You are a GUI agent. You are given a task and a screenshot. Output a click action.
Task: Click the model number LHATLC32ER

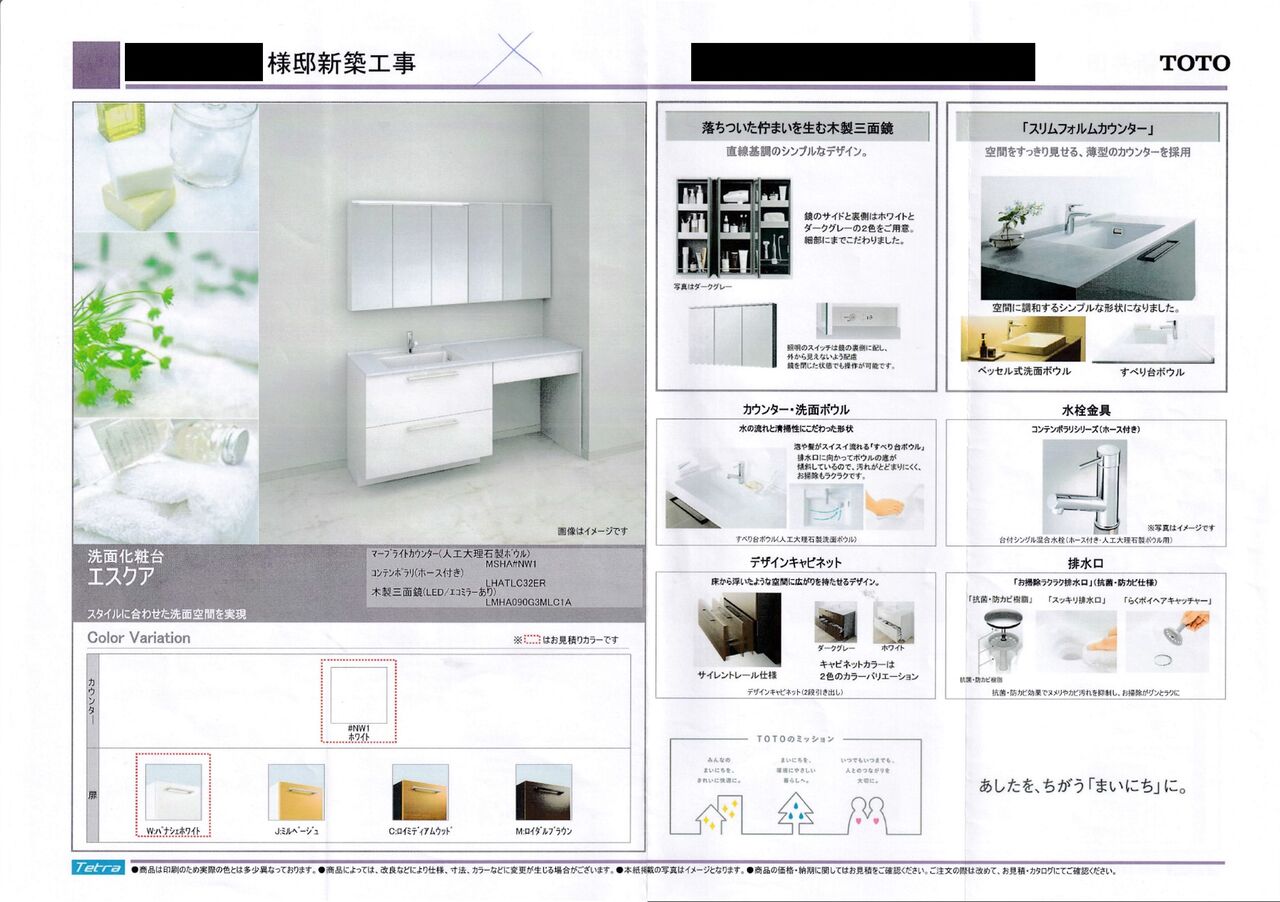[515, 582]
